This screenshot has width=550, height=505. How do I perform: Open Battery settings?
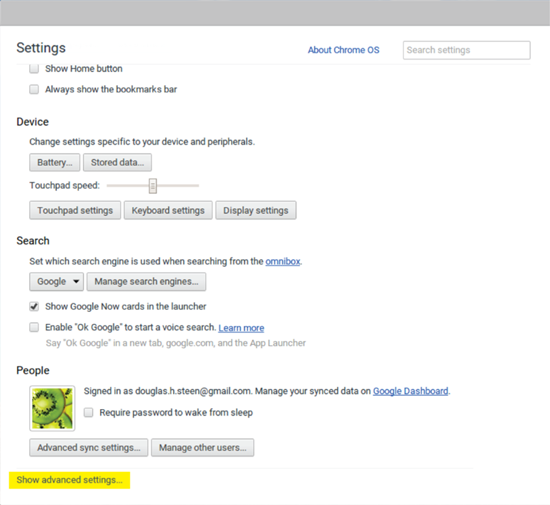pyautogui.click(x=55, y=162)
